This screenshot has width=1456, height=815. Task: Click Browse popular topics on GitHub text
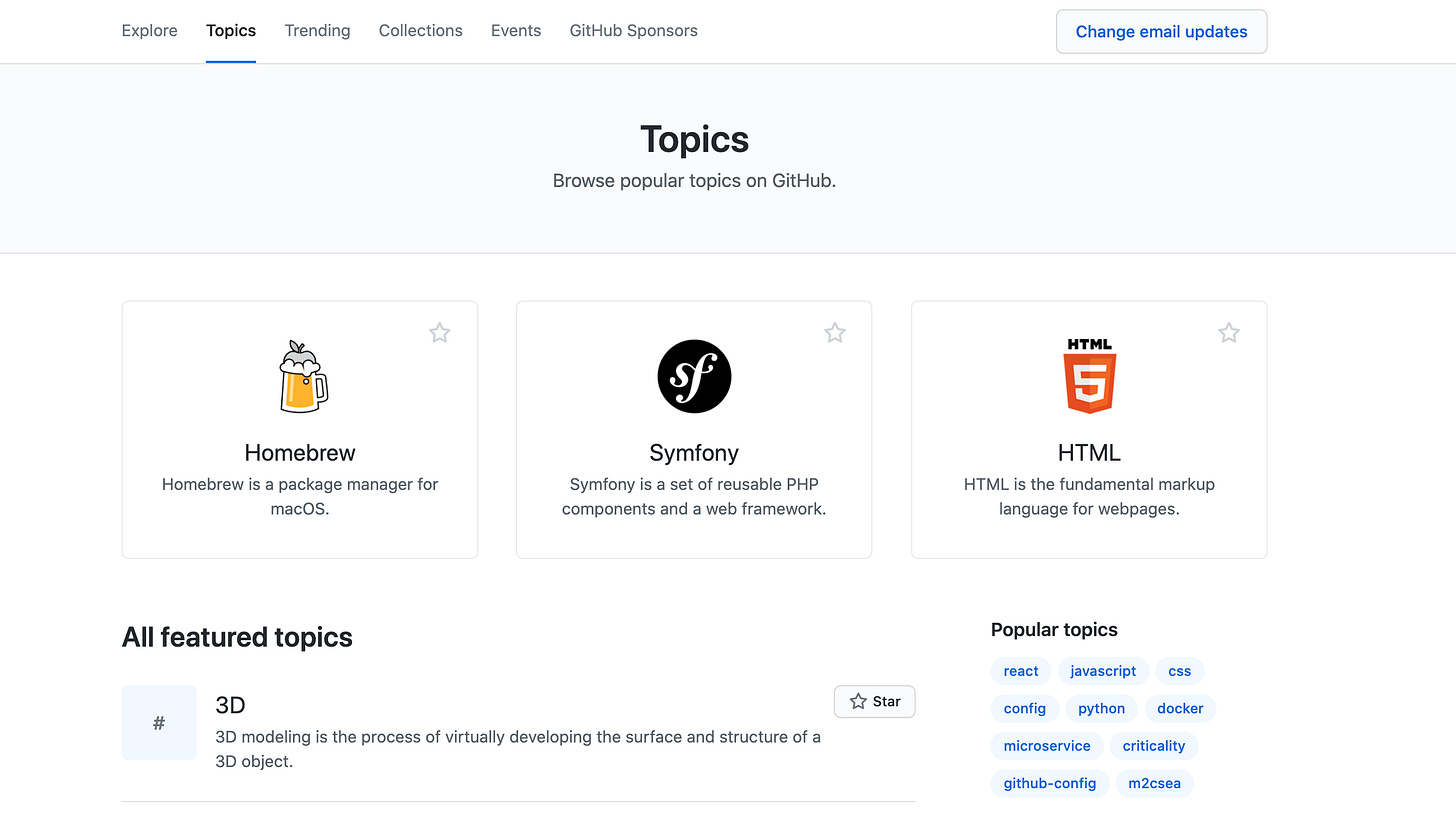694,182
